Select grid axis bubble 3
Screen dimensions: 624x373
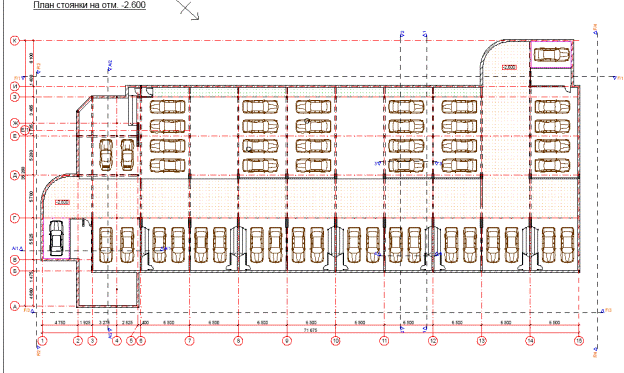(92, 341)
